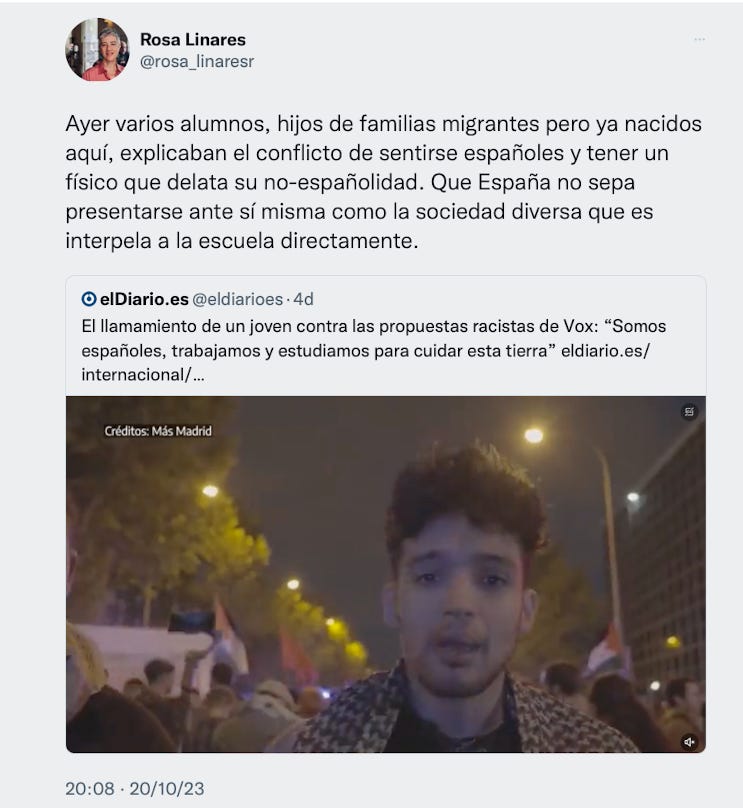Click the 20/10/23 tweet date
The width and height of the screenshot is (743, 808).
click(x=166, y=788)
